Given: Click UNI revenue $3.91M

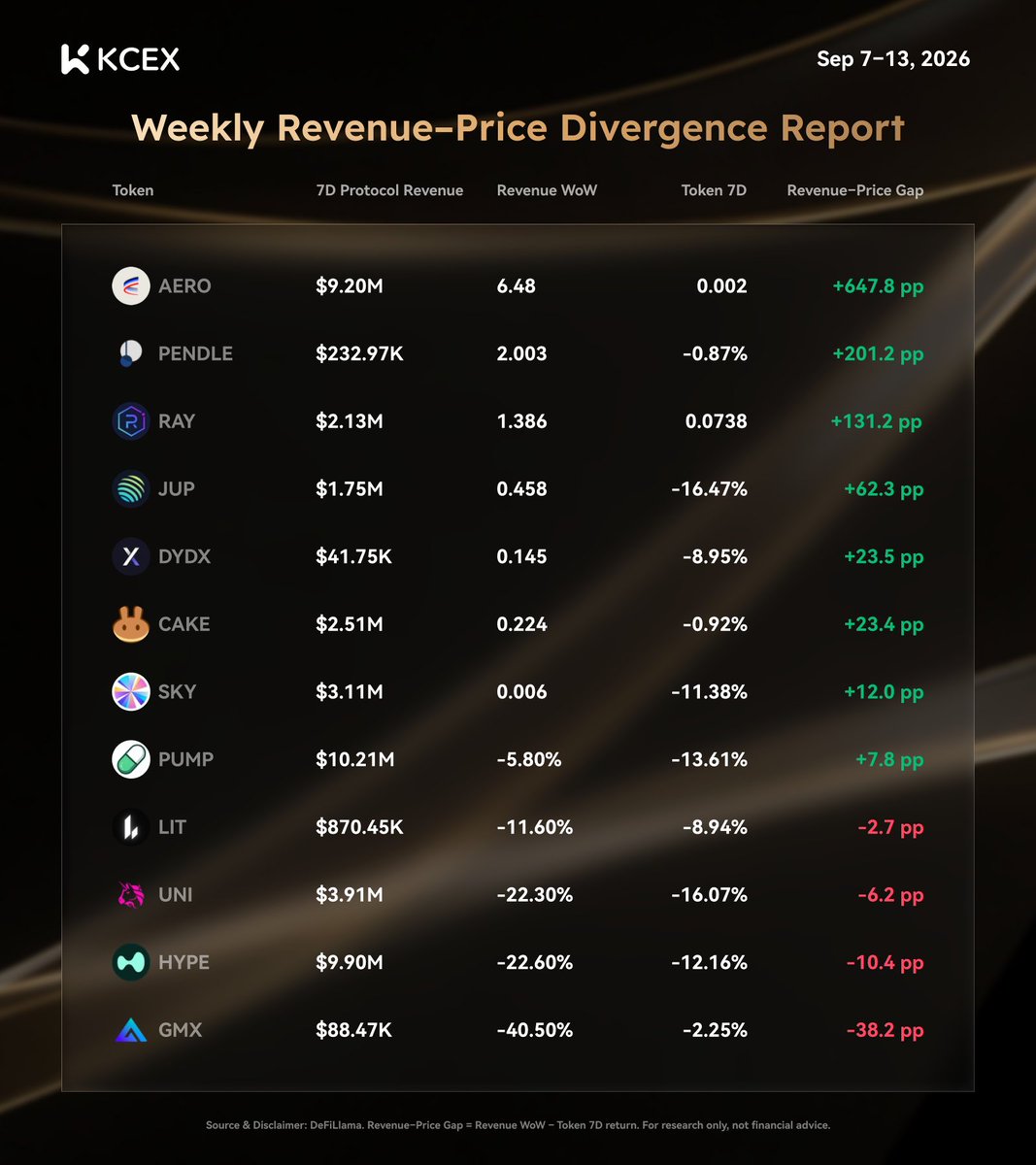Looking at the screenshot, I should pyautogui.click(x=350, y=894).
